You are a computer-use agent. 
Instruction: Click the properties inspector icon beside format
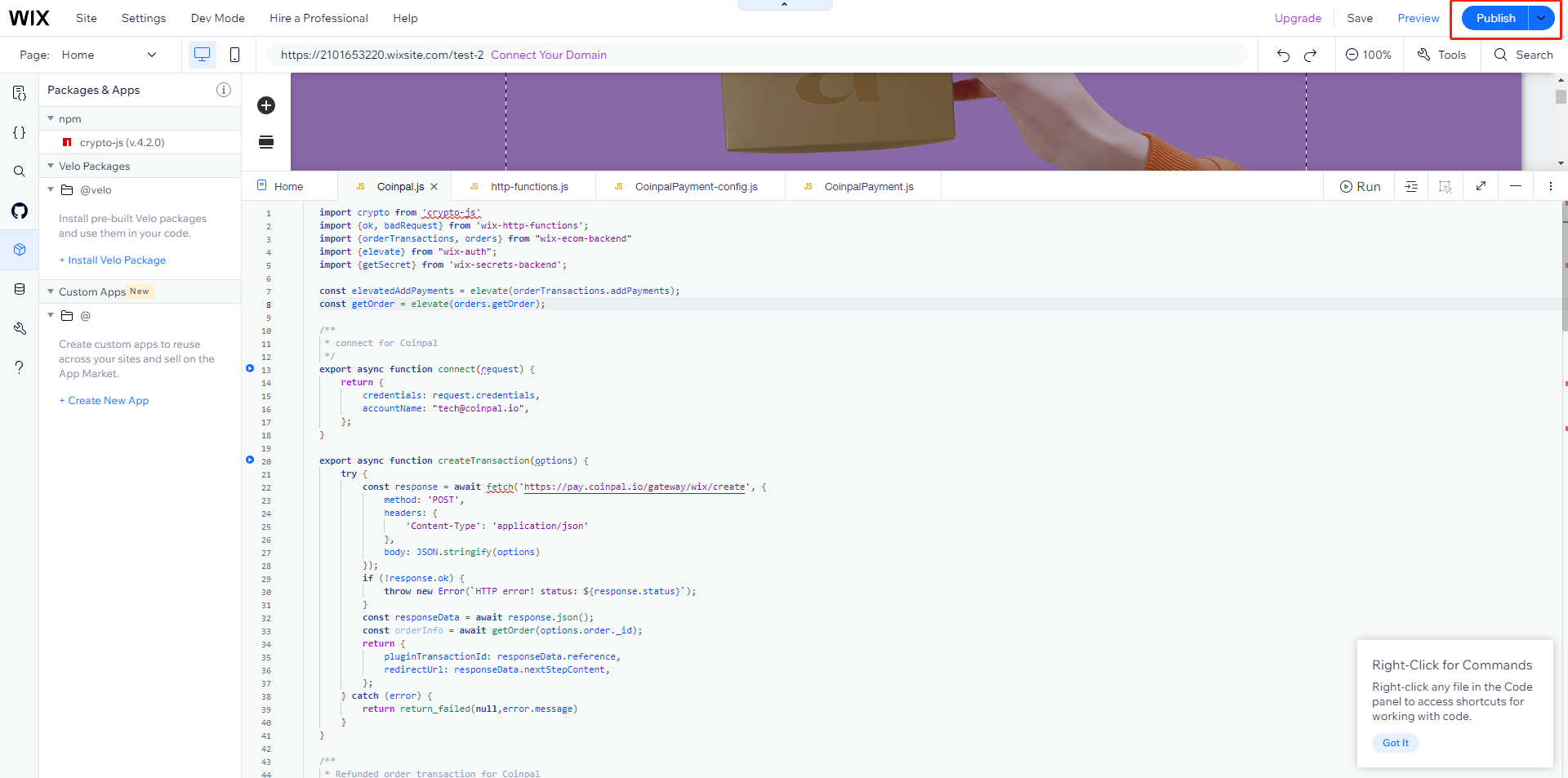pos(1445,186)
